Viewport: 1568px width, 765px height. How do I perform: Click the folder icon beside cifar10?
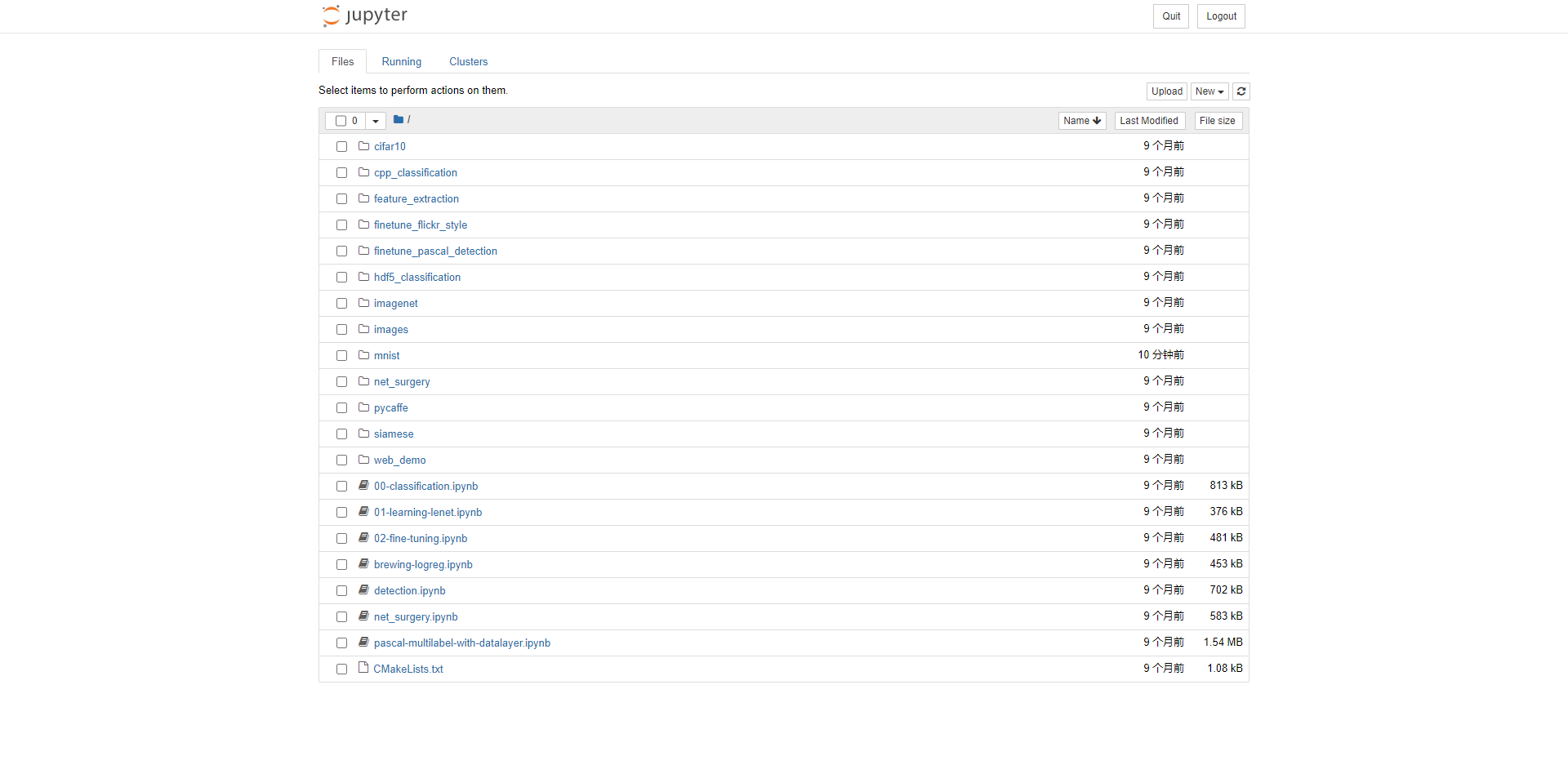tap(364, 146)
